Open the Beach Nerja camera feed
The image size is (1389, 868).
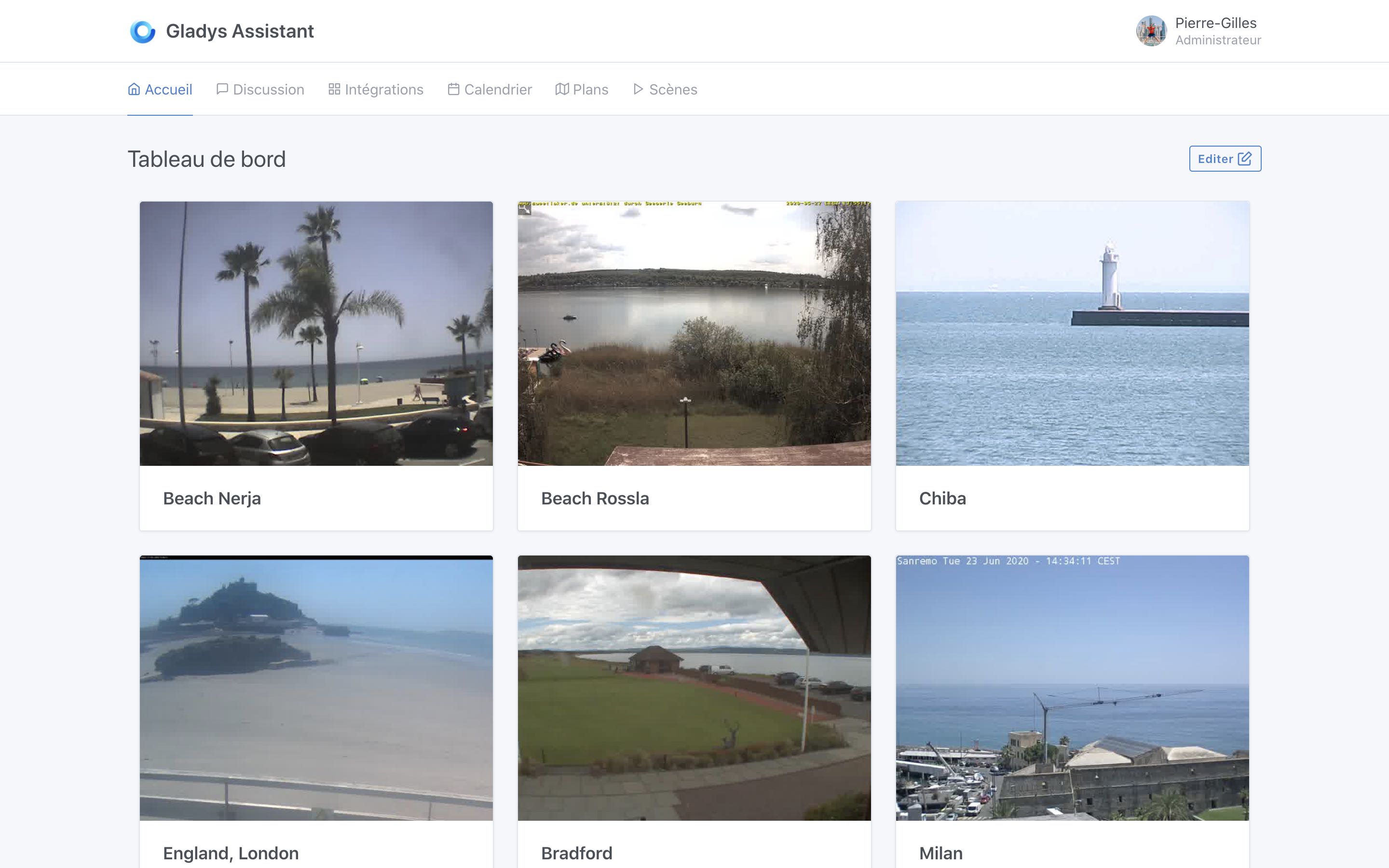[316, 333]
